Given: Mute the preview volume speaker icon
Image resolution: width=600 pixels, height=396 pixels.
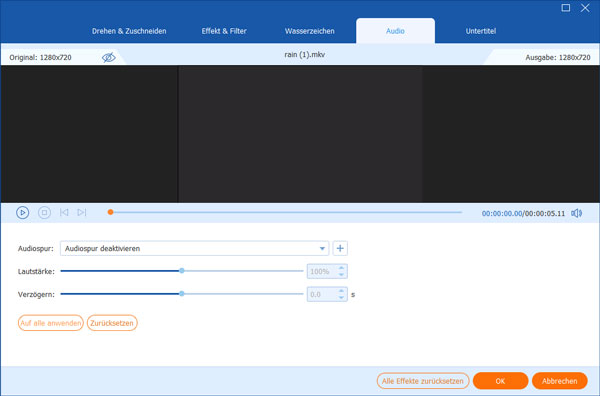Looking at the screenshot, I should (x=576, y=213).
